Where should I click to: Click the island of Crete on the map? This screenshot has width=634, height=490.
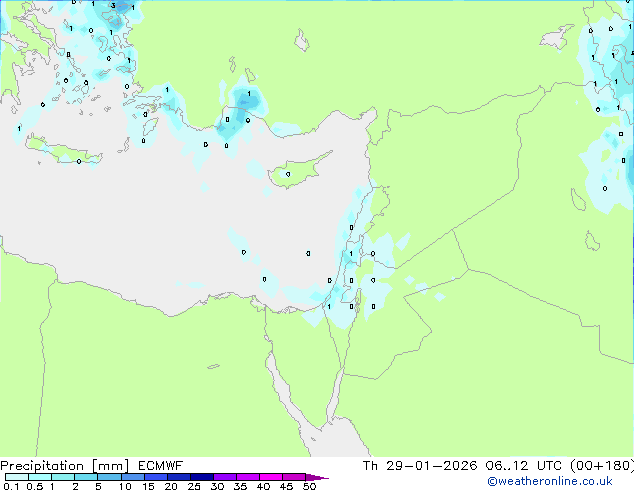[64, 152]
